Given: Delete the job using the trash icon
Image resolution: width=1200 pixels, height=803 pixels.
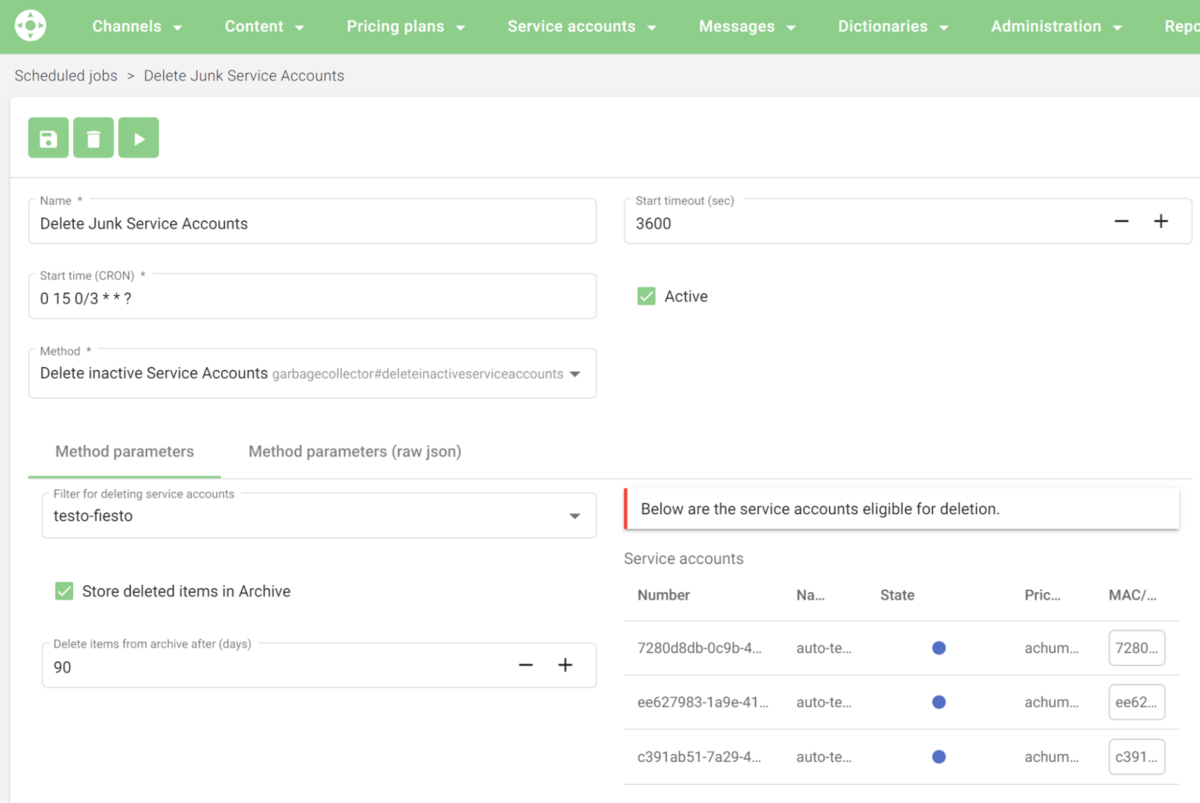Looking at the screenshot, I should (x=93, y=138).
